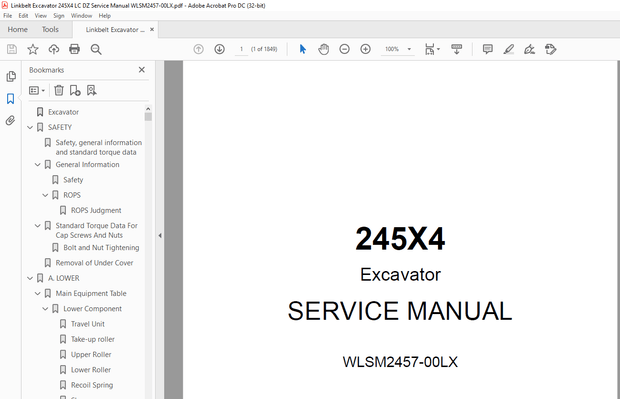This screenshot has height=399, width=620.
Task: Open the Find text magnifier icon
Action: [x=96, y=49]
